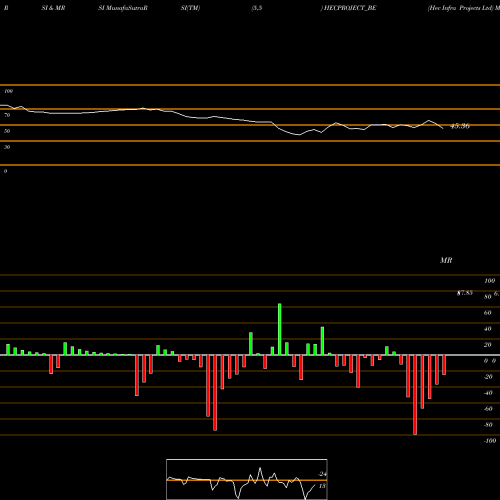Click the "-20" label on the MR axis
Screen dimensions: 500x500
488,377
